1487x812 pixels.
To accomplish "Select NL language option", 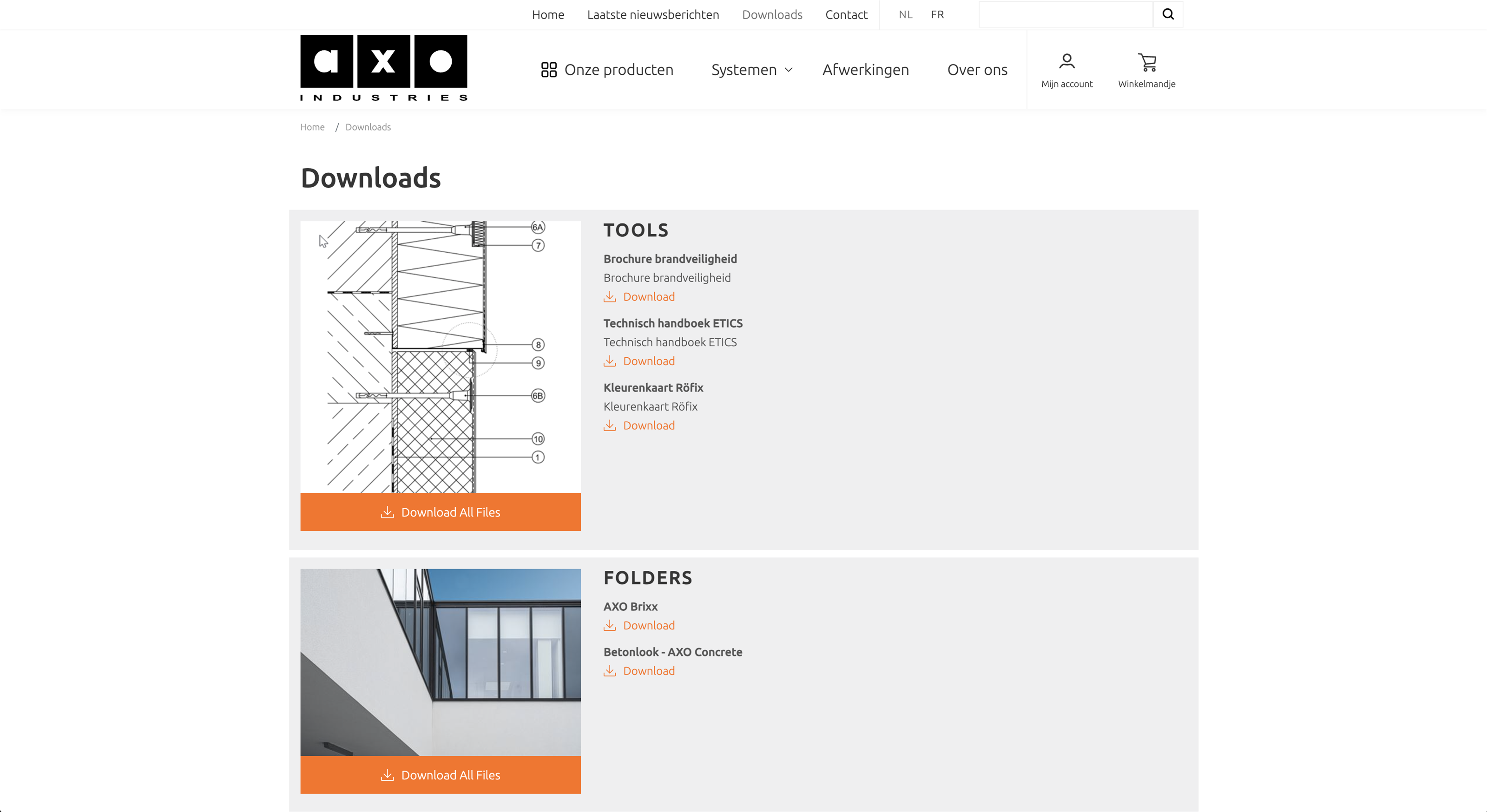I will click(x=905, y=15).
